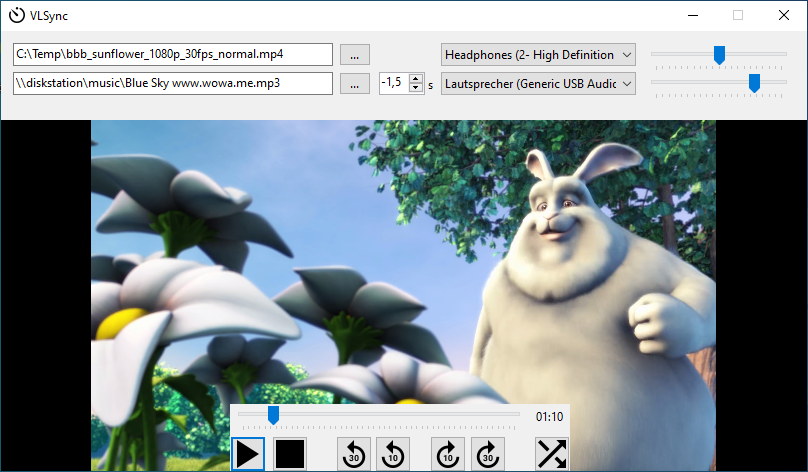Click the VLSync app icon in title bar
808x472 pixels.
coord(16,15)
